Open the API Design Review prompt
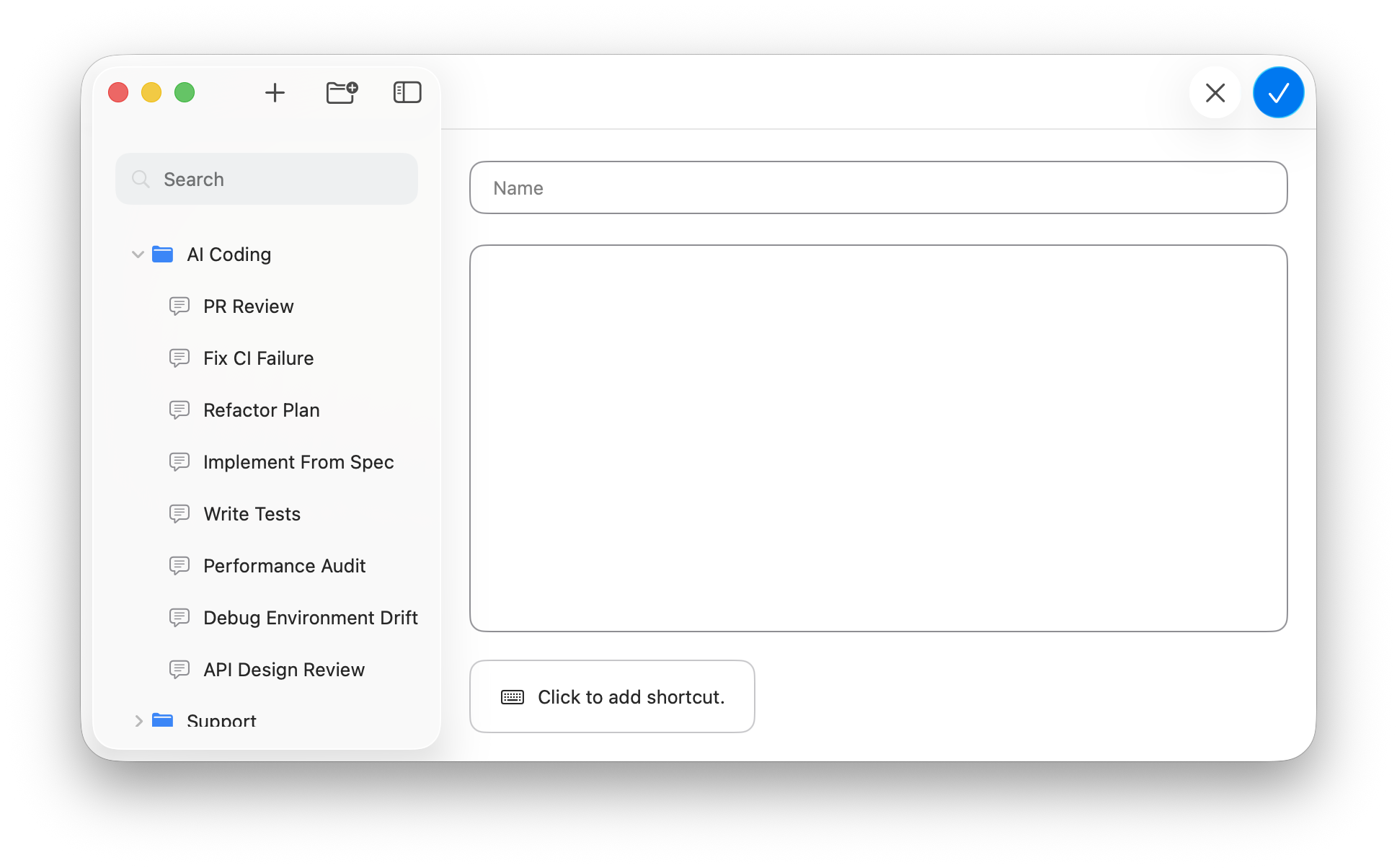This screenshot has width=1397, height=868. pyautogui.click(x=283, y=669)
